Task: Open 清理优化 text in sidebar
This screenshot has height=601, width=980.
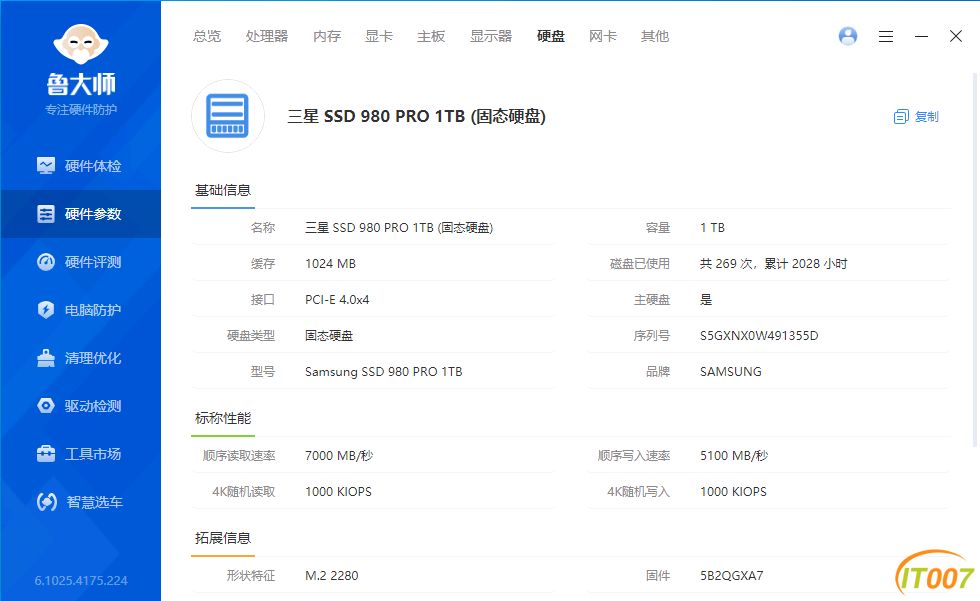Action: pos(93,358)
